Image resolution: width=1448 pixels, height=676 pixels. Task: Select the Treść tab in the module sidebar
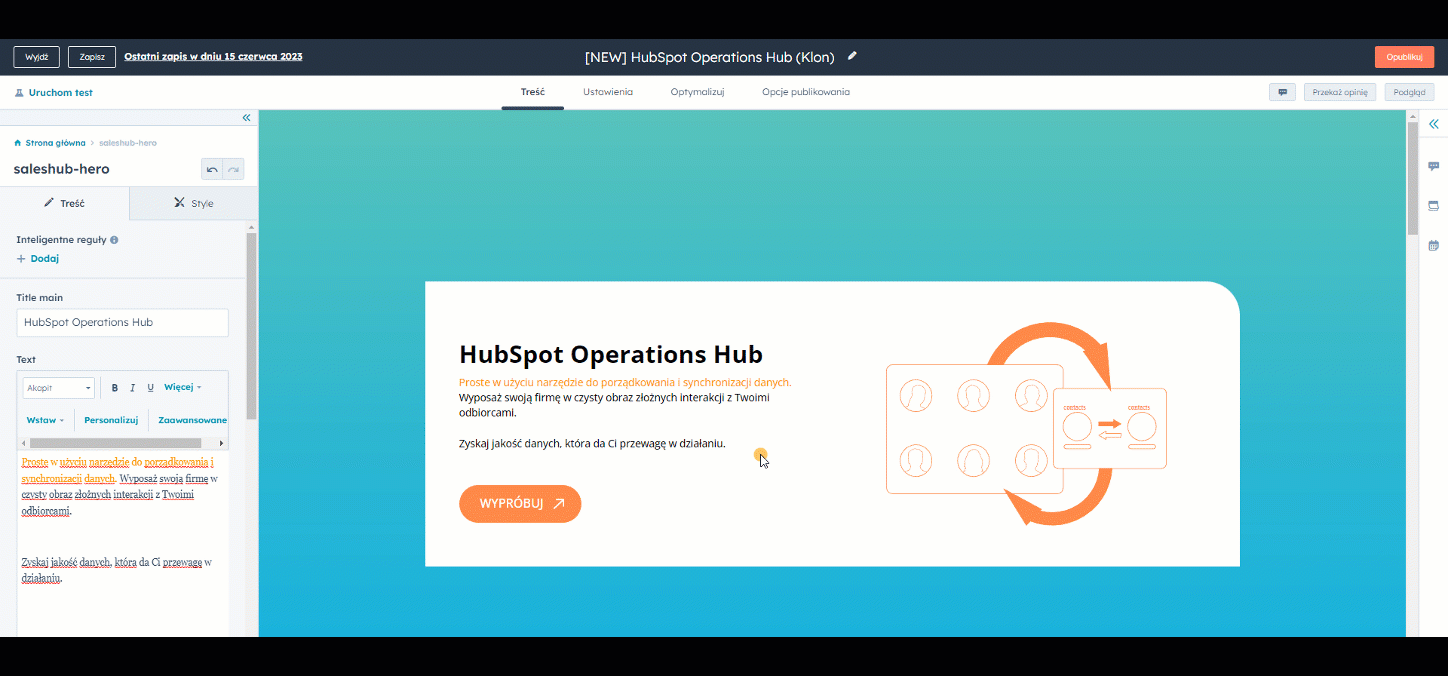coord(65,203)
